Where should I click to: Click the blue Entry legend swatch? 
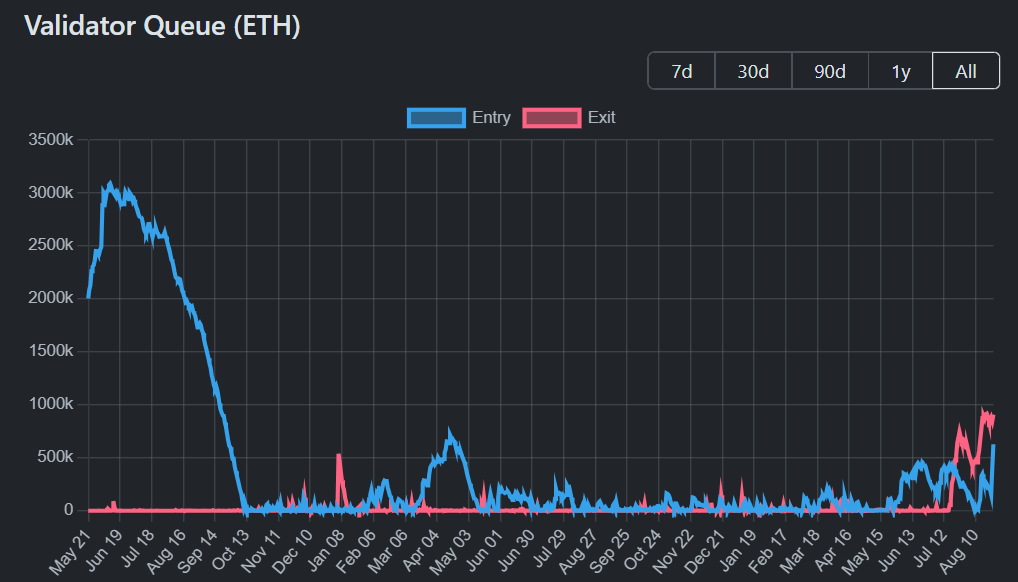pos(436,118)
